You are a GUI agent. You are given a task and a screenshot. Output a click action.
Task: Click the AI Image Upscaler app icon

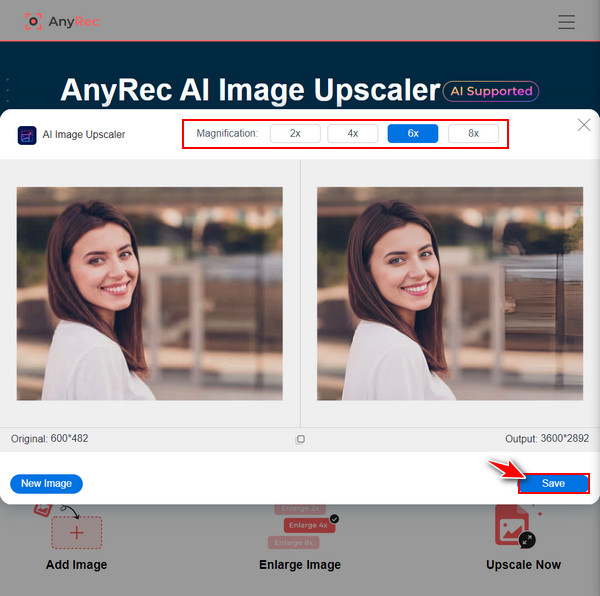point(27,135)
